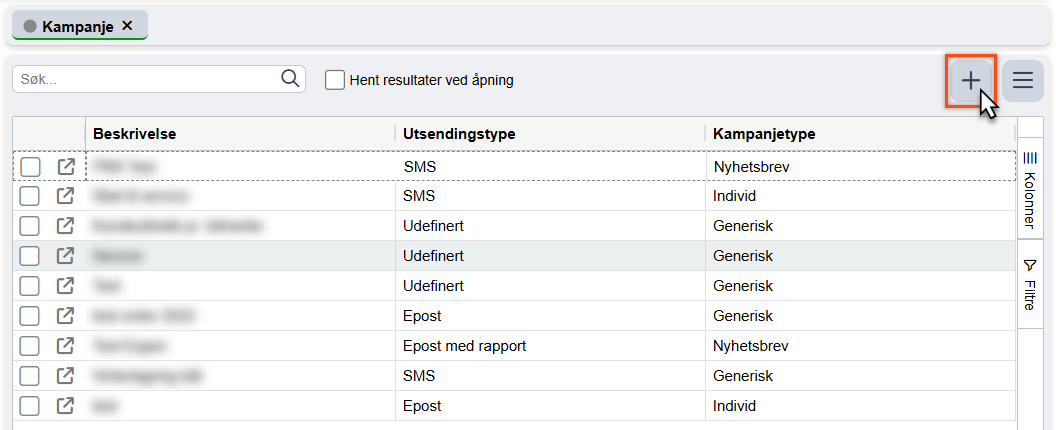1056x430 pixels.
Task: Open the SMS Individ row link icon
Action: pos(66,196)
